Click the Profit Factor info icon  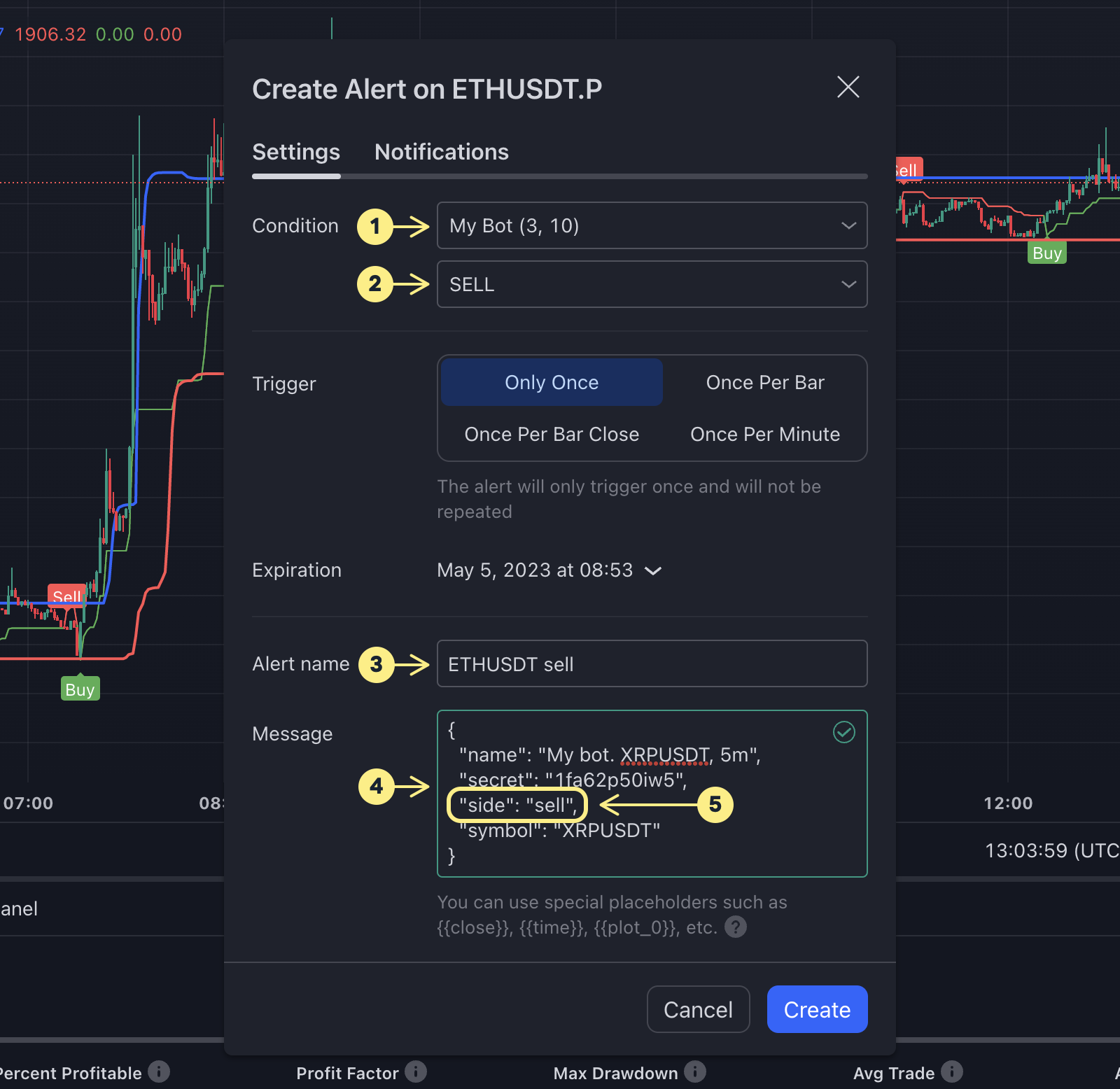pyautogui.click(x=416, y=1072)
